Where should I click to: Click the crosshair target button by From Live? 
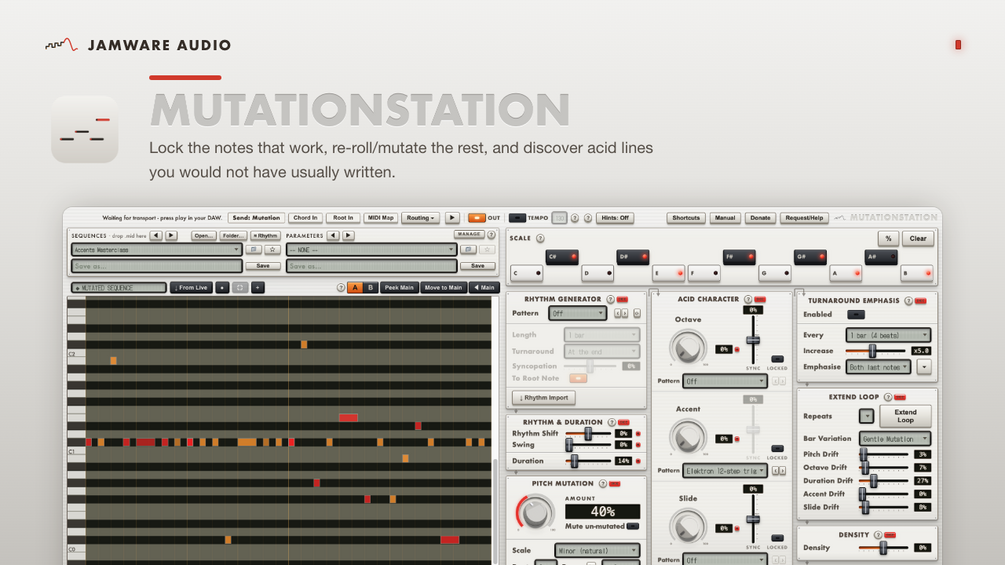click(240, 288)
